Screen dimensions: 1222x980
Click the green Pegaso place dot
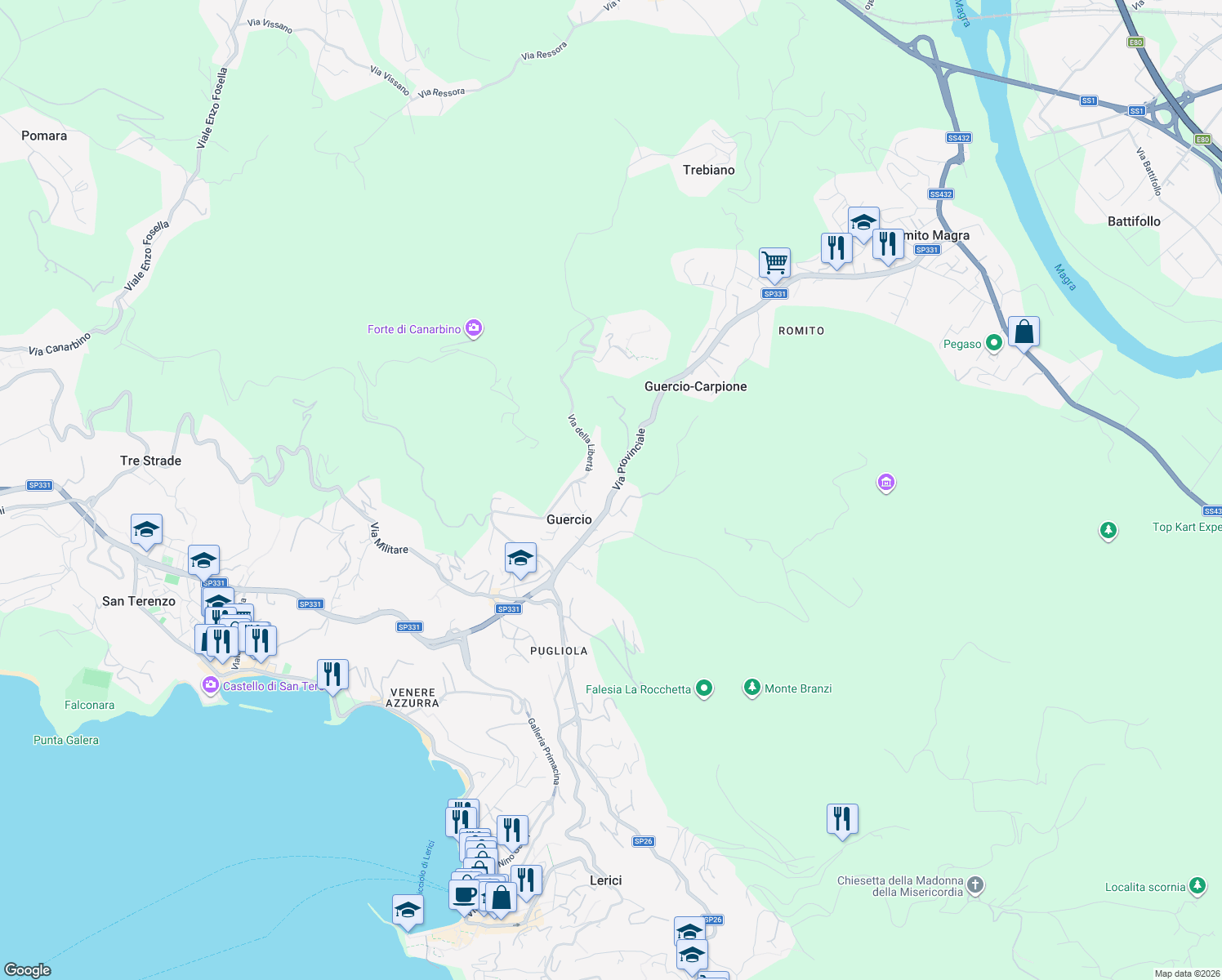pyautogui.click(x=993, y=344)
